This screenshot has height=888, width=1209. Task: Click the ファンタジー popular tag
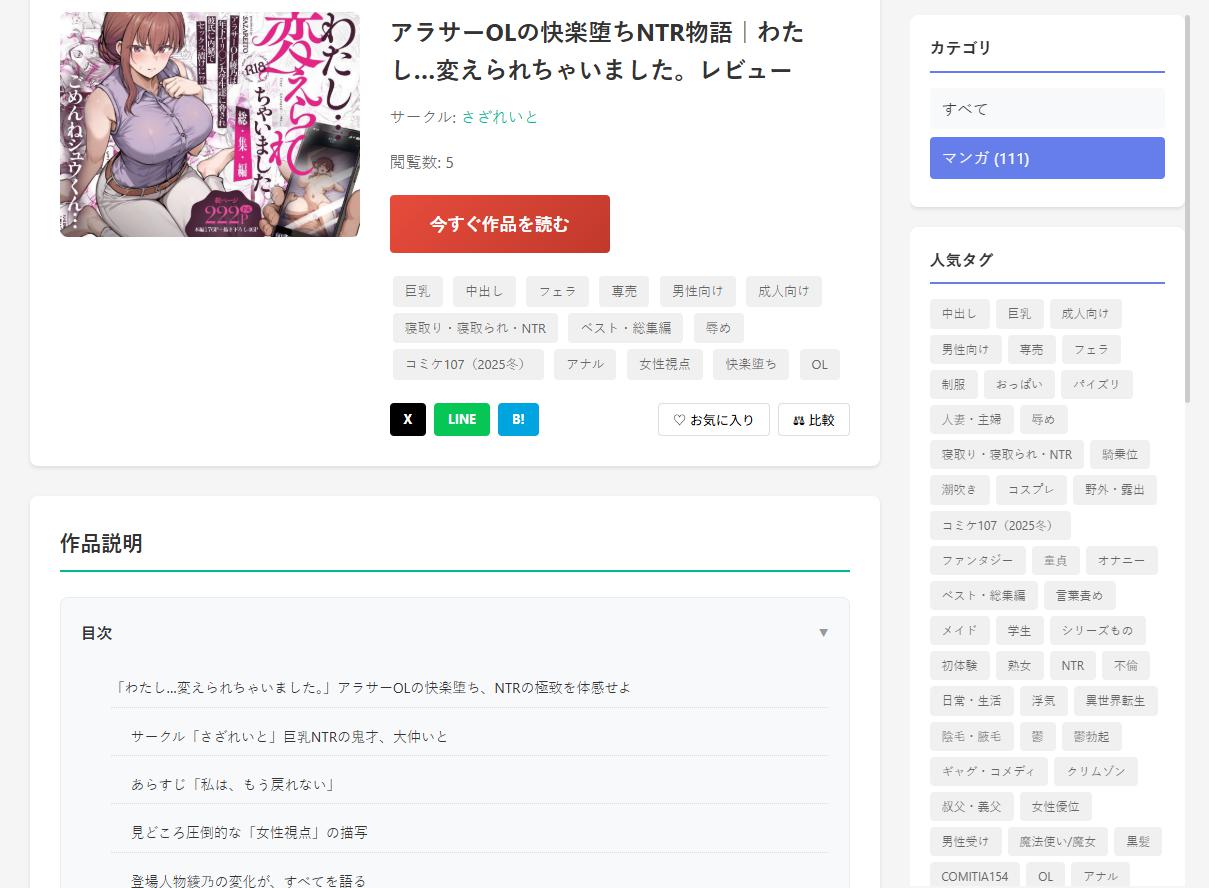click(976, 560)
